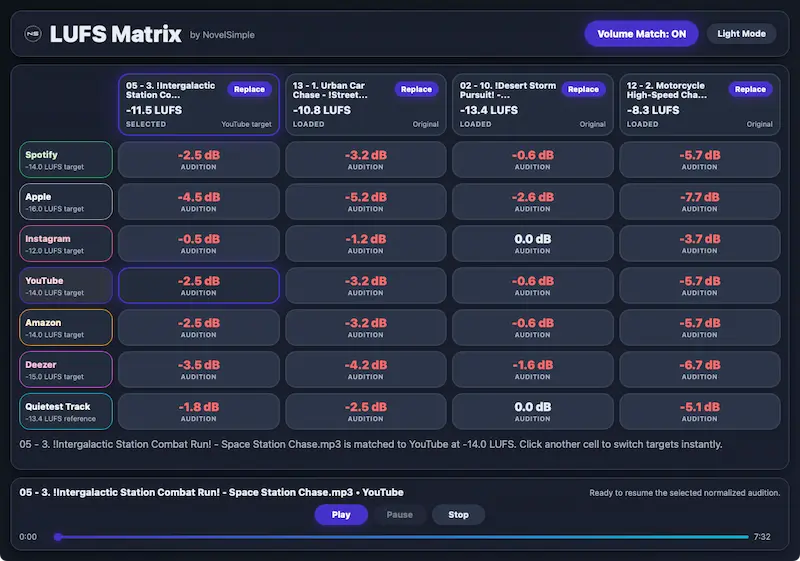Audition Spotify -0.6 dB for Desert Storm
800x561 pixels.
(x=533, y=160)
